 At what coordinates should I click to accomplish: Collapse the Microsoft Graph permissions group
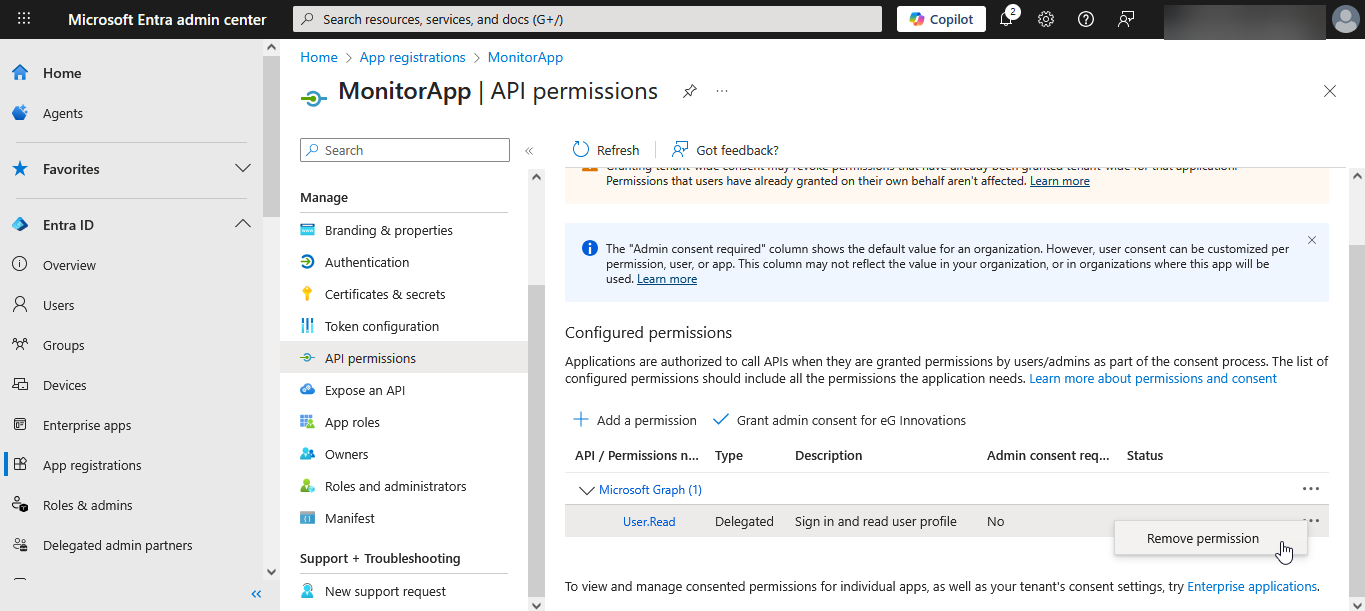coord(586,490)
